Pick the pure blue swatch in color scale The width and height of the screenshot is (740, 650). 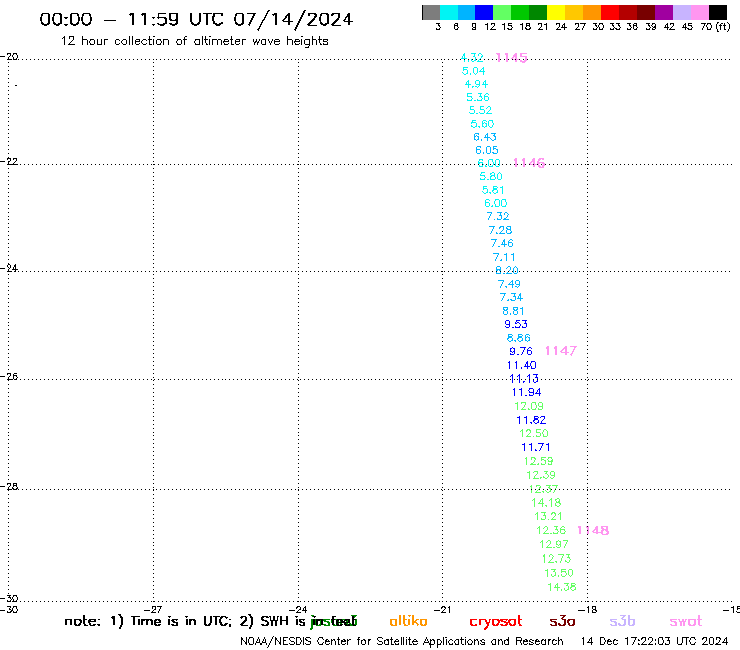[484, 12]
